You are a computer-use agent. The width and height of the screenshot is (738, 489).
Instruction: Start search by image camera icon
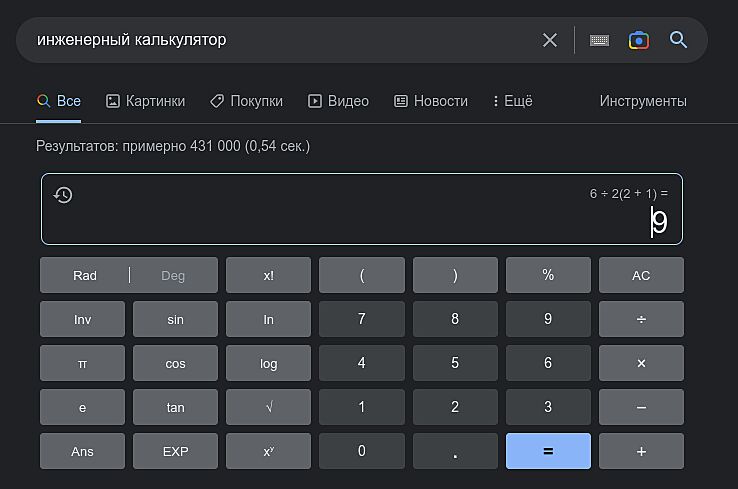(639, 40)
